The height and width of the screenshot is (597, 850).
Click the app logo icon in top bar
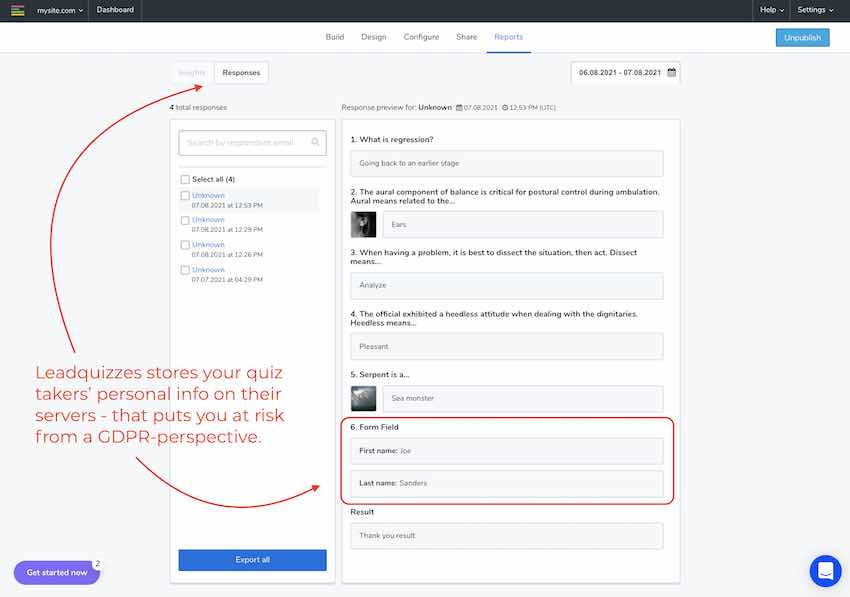[x=17, y=10]
